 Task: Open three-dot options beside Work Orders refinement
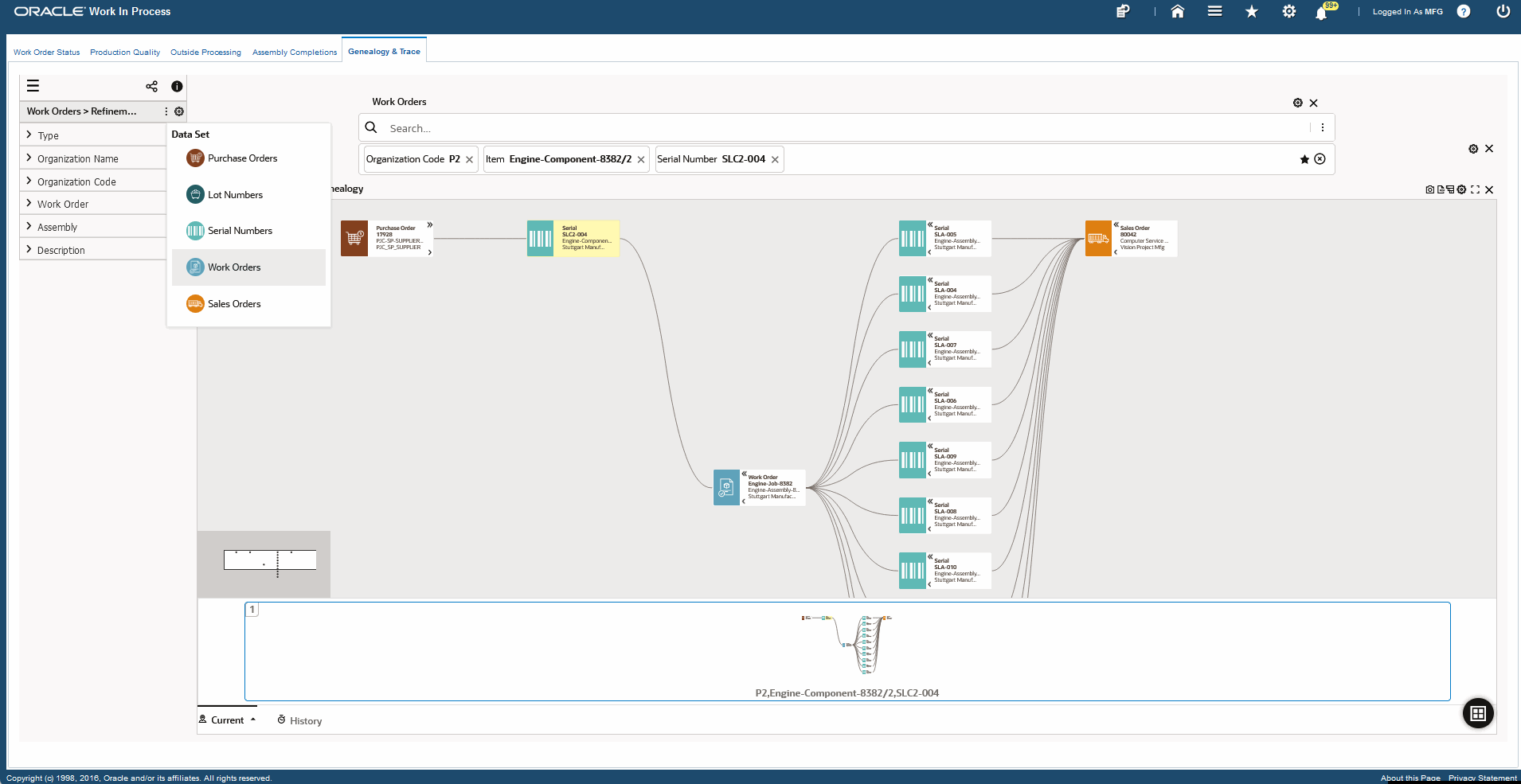tap(166, 111)
